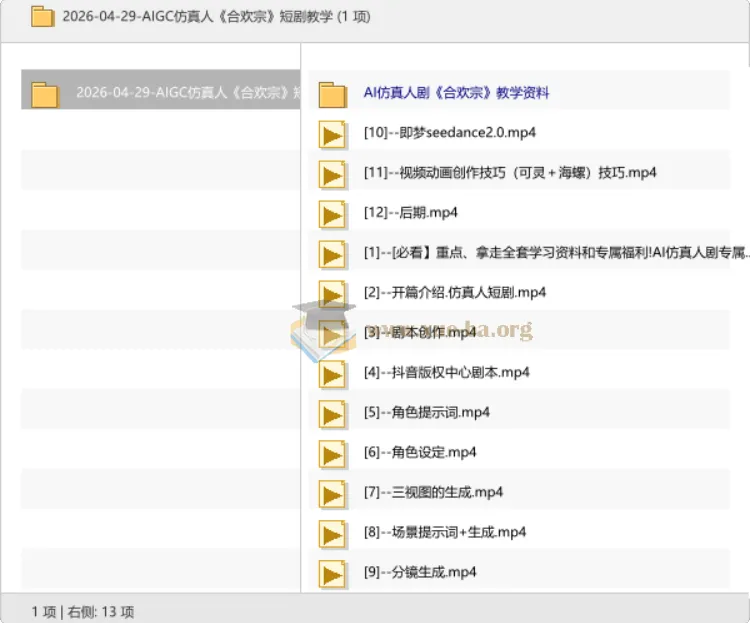Select file name [10]--即梦seedance2.0.mp4
Screen dimensions: 750x623
pyautogui.click(x=450, y=133)
